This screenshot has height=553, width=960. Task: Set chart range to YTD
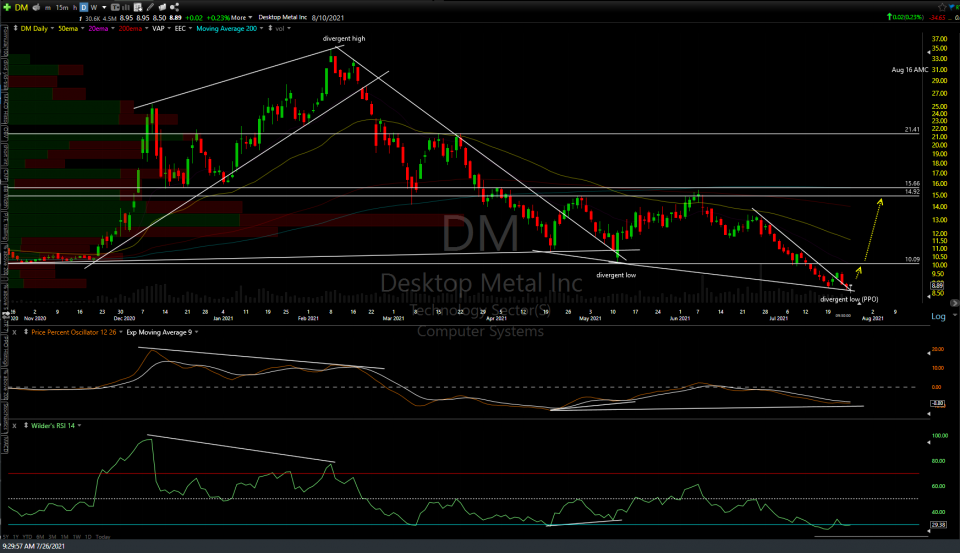[28, 537]
